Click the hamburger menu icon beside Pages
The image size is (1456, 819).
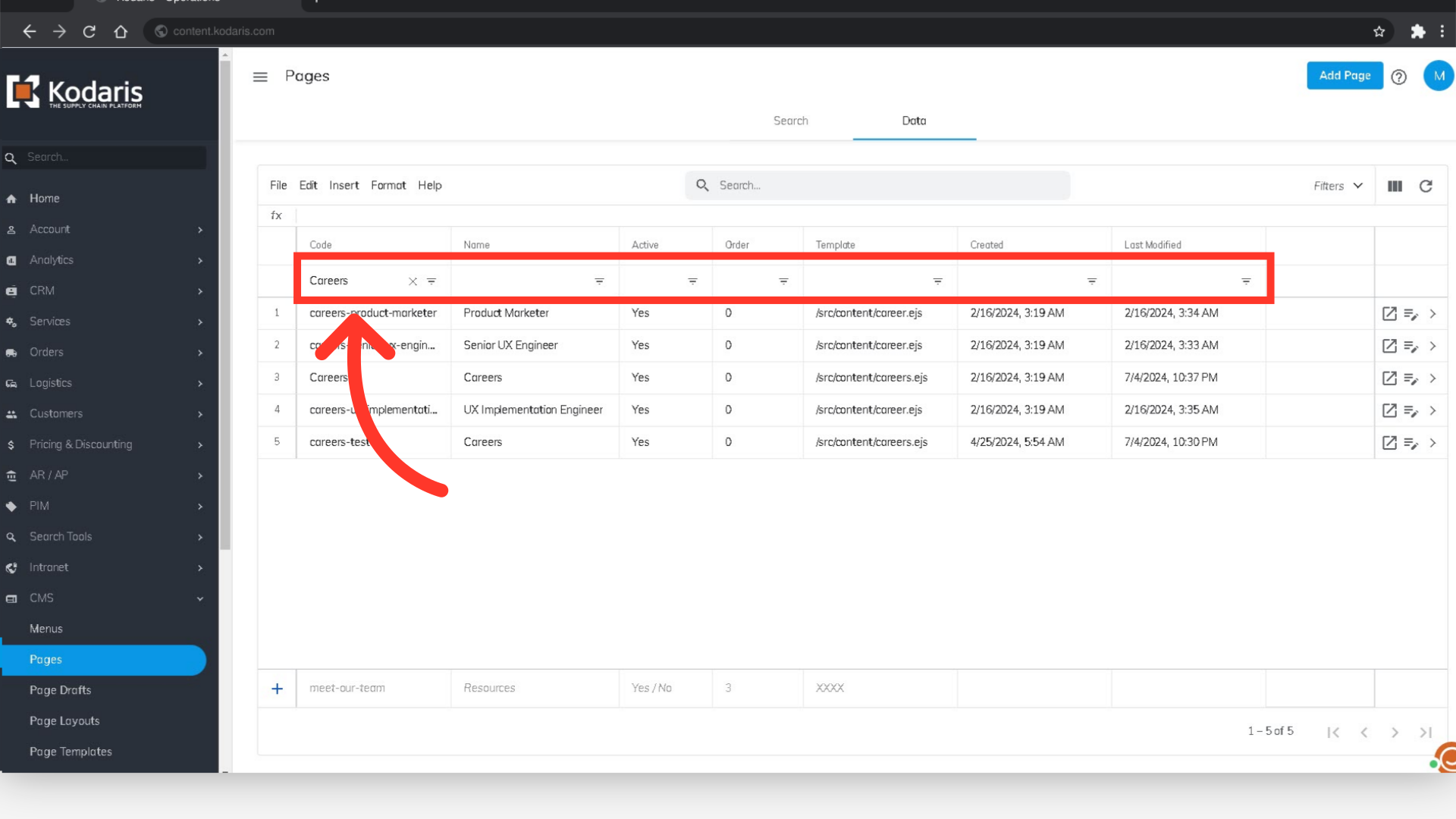260,77
